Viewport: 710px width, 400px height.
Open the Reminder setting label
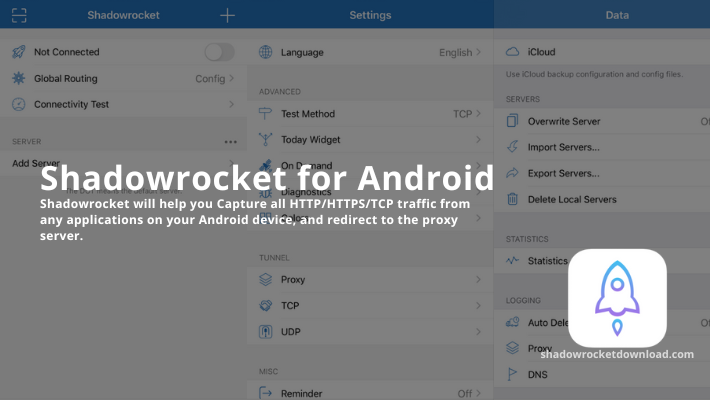tap(302, 394)
